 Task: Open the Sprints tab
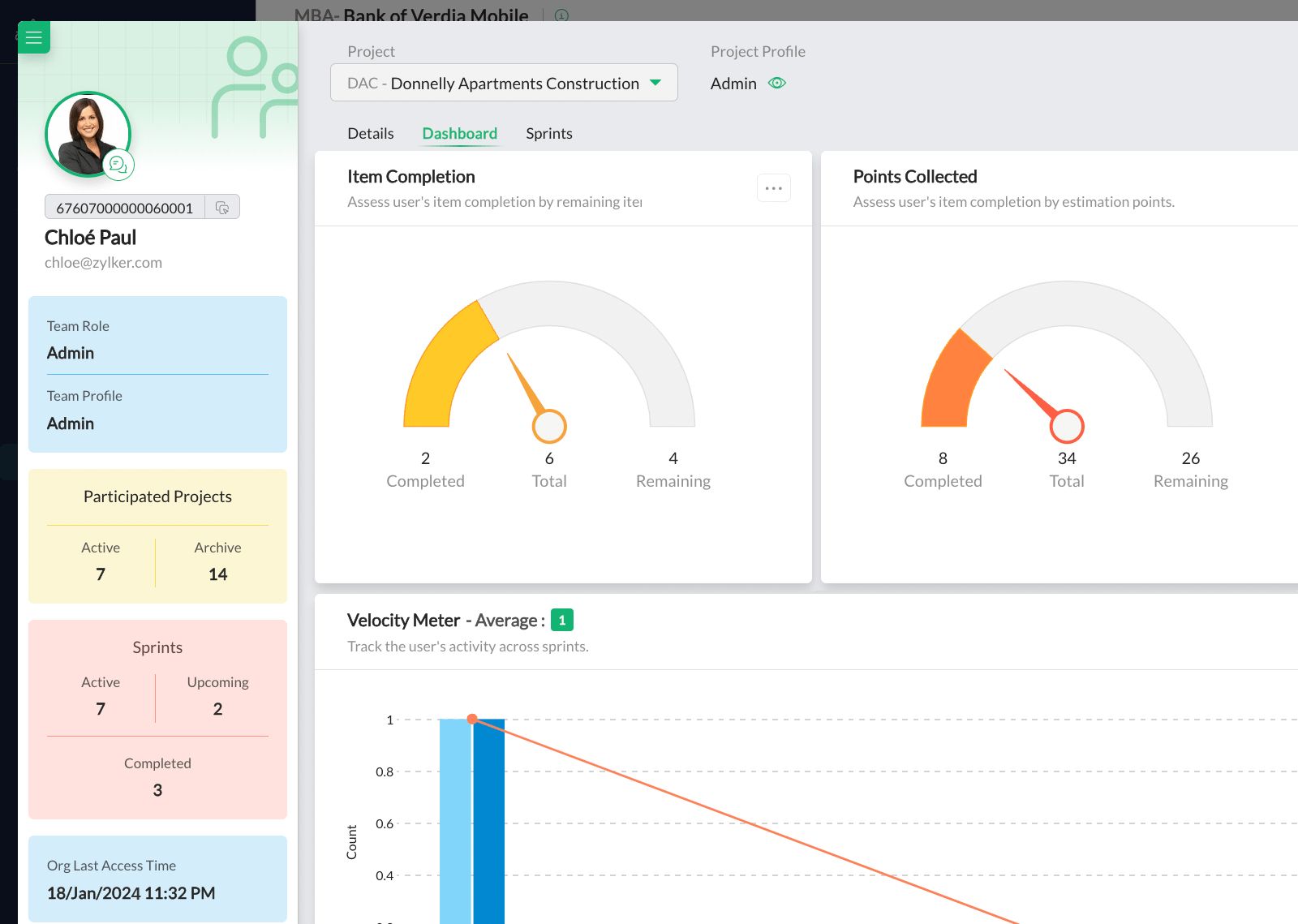(x=549, y=133)
